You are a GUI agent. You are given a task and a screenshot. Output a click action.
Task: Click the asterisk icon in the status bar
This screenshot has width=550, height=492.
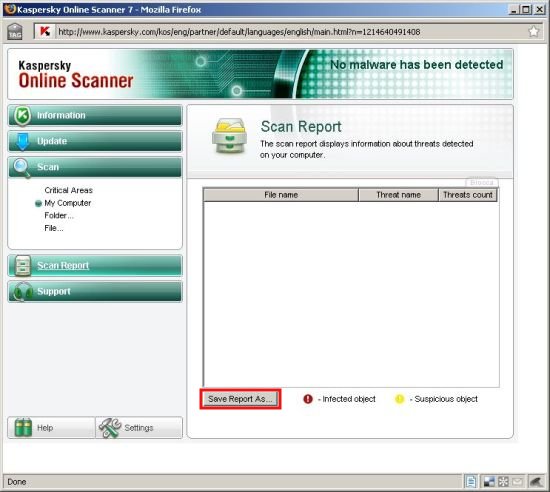(503, 482)
